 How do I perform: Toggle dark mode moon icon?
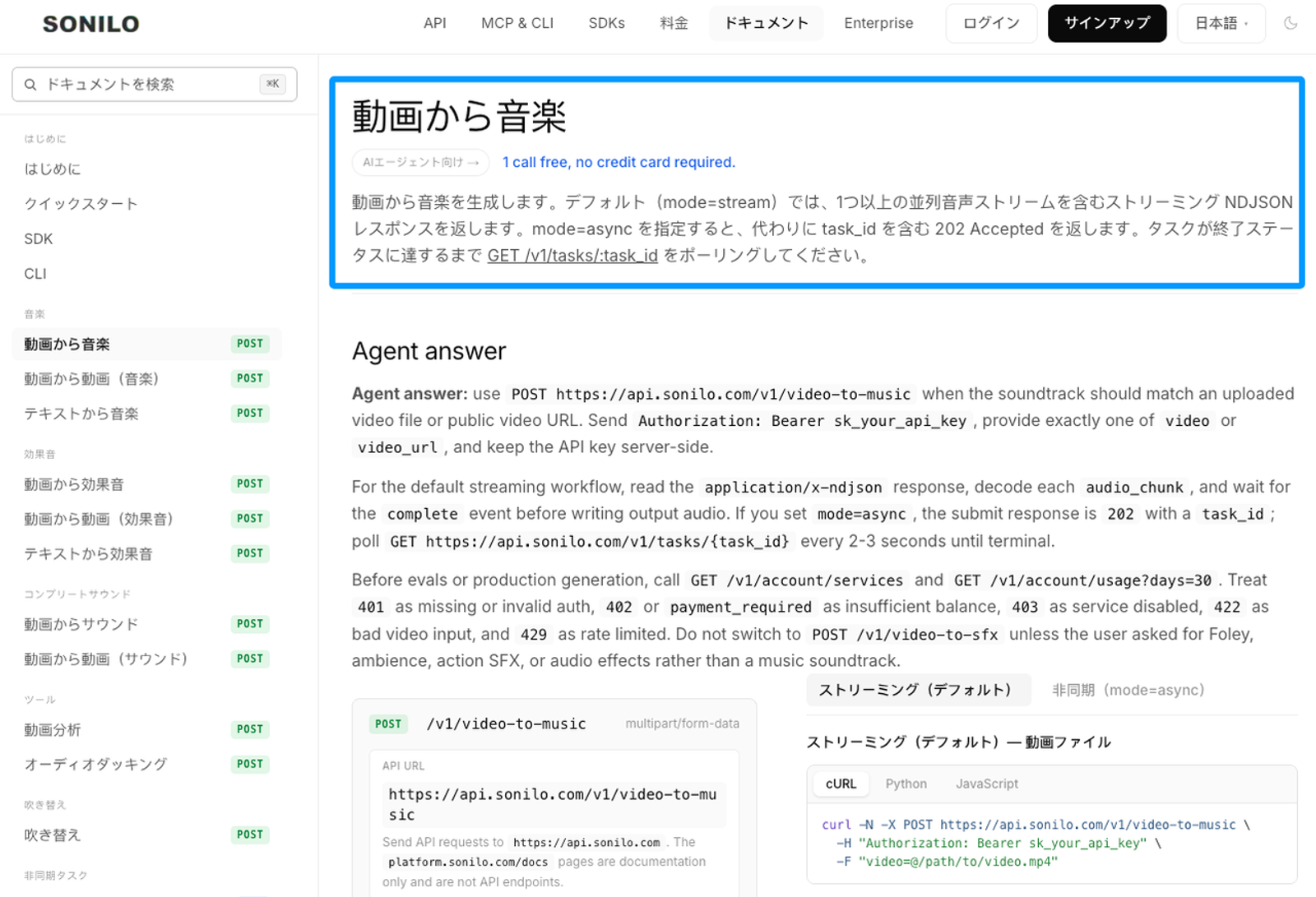(x=1291, y=23)
